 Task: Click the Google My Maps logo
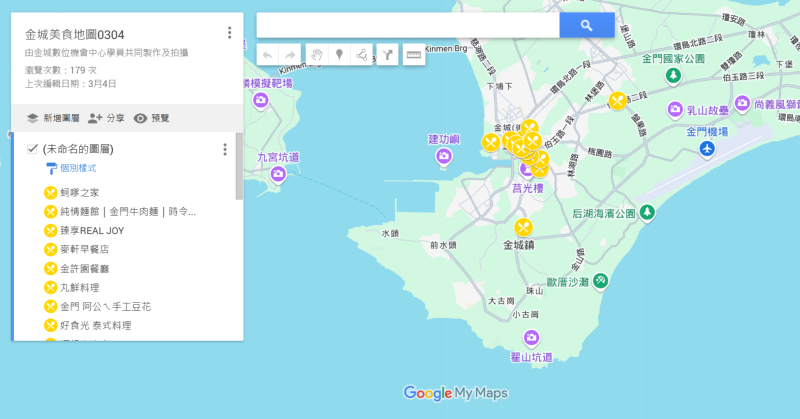(456, 393)
